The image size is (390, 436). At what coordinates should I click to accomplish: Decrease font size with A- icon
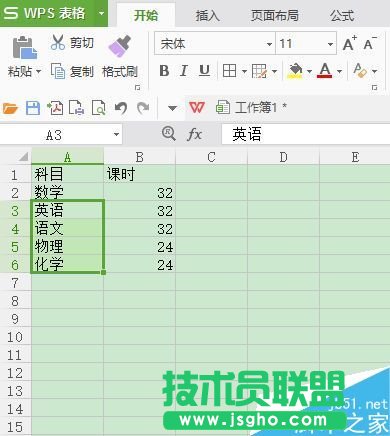370,44
